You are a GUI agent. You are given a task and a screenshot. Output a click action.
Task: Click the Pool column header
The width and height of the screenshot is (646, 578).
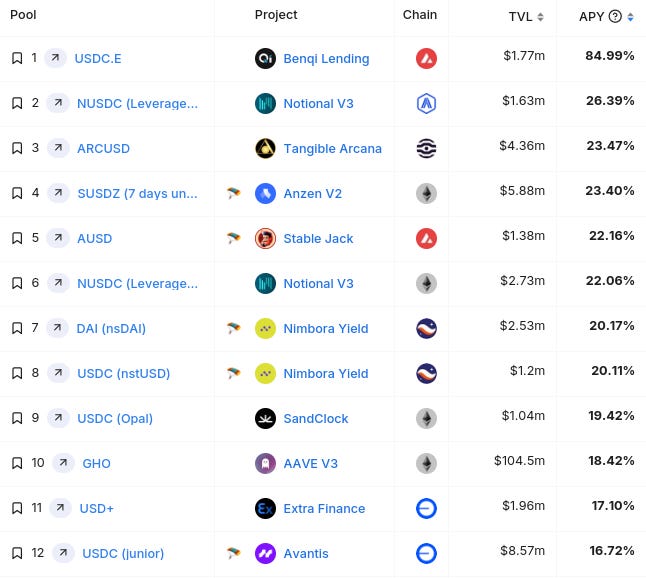click(x=23, y=14)
